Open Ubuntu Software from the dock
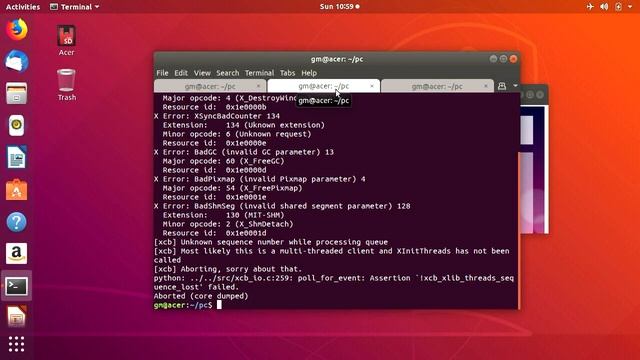The image size is (640, 360). pos(16,190)
